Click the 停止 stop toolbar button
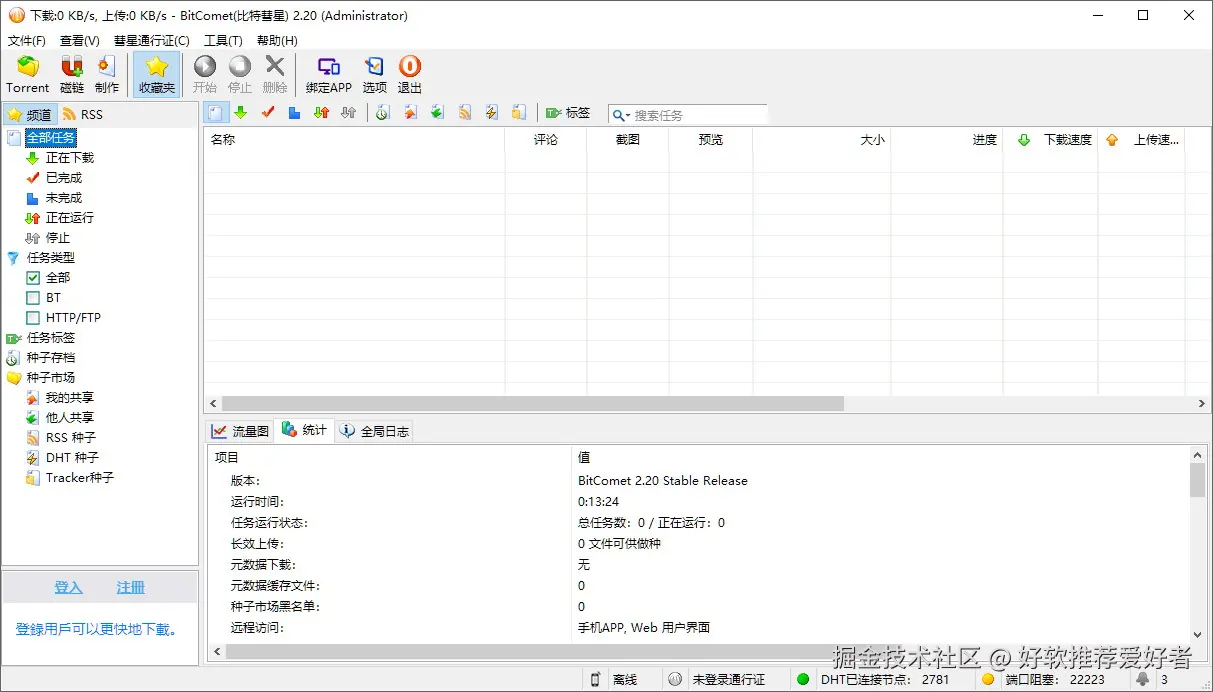 pos(240,75)
